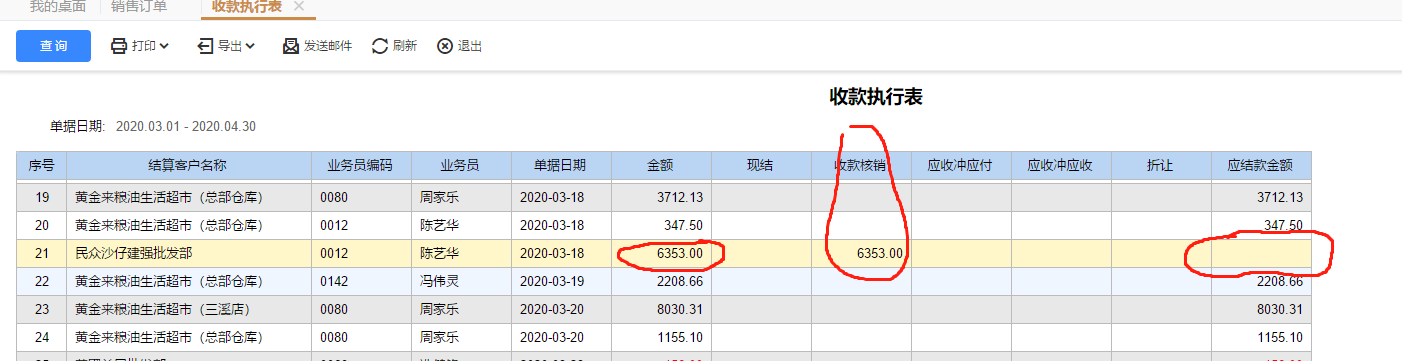
Task: Click amount 1155.10 in 金额 column
Action: tap(680, 338)
